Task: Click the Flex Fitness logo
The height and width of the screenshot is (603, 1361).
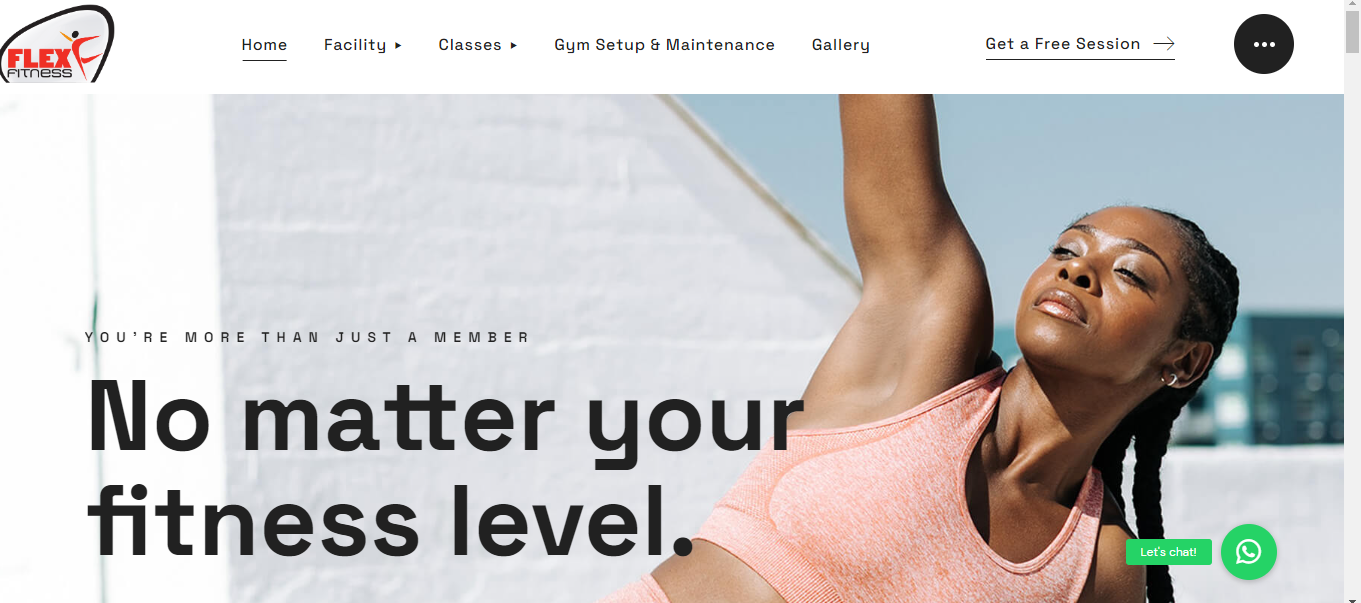Action: tap(57, 44)
